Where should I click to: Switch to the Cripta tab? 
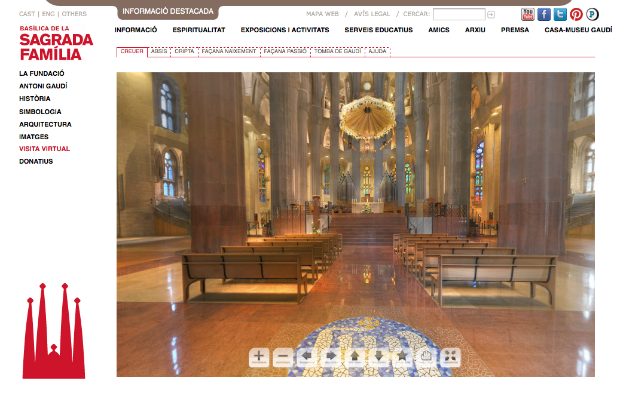click(x=184, y=51)
